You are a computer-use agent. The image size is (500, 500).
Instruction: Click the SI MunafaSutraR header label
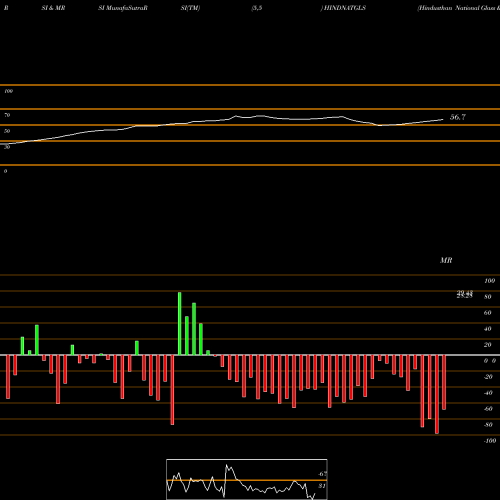point(123,8)
